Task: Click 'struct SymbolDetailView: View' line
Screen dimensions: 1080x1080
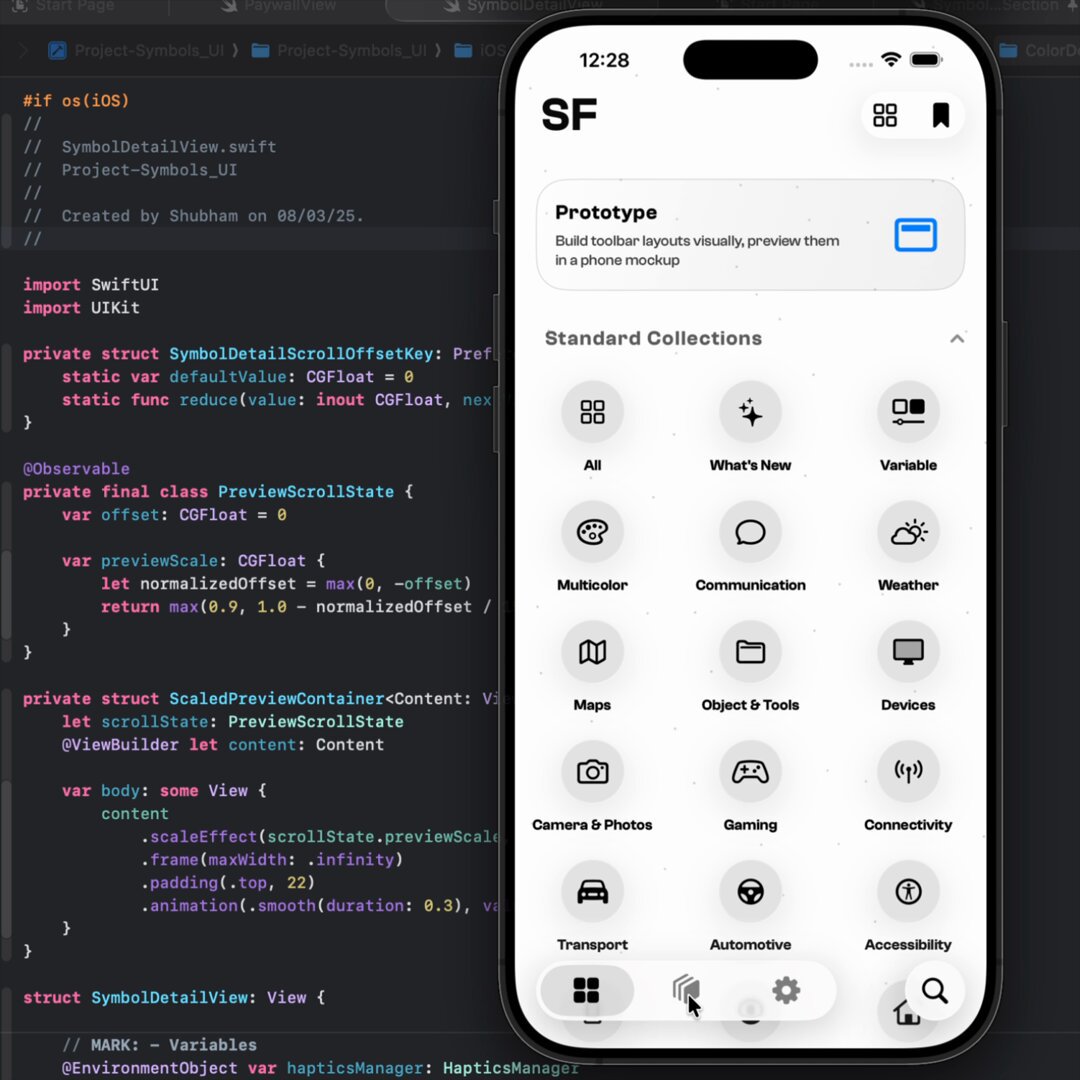Action: 174,997
